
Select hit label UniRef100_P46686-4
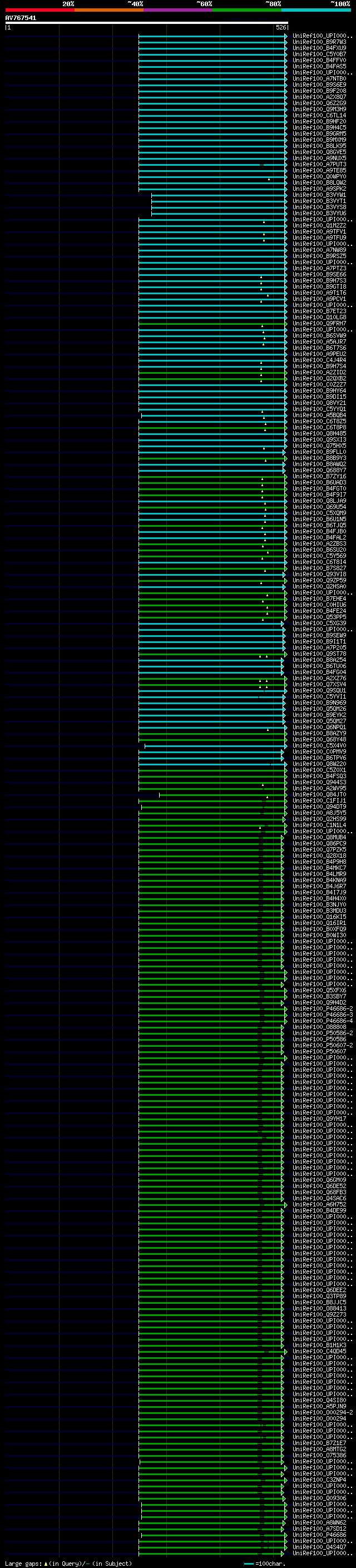click(x=323, y=1021)
